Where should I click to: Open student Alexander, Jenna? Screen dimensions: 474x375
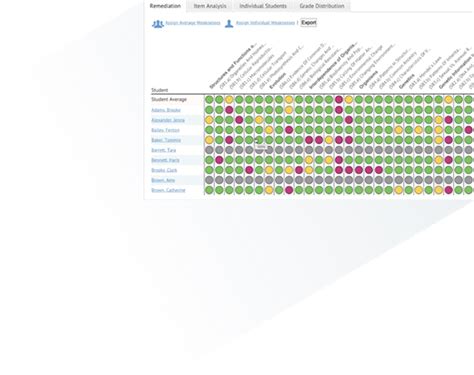click(168, 120)
